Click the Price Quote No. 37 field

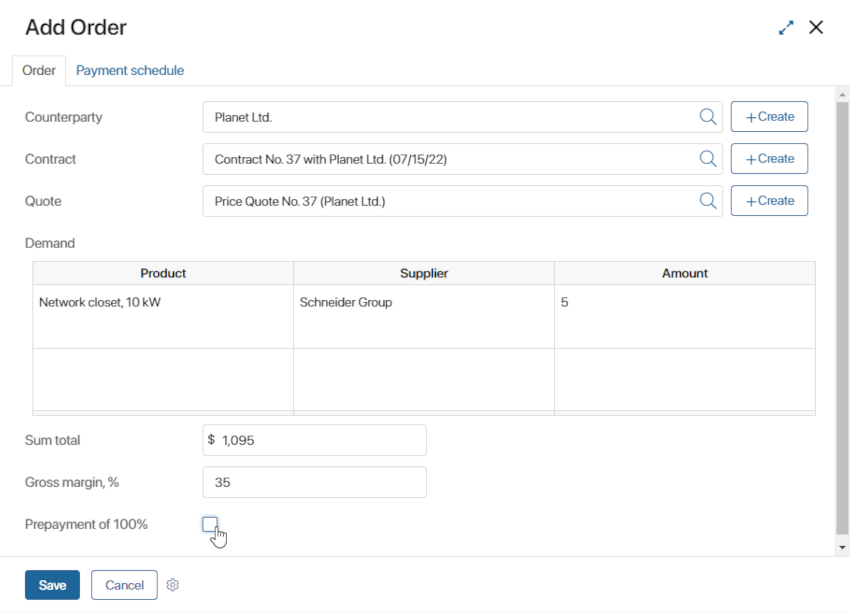coord(462,201)
